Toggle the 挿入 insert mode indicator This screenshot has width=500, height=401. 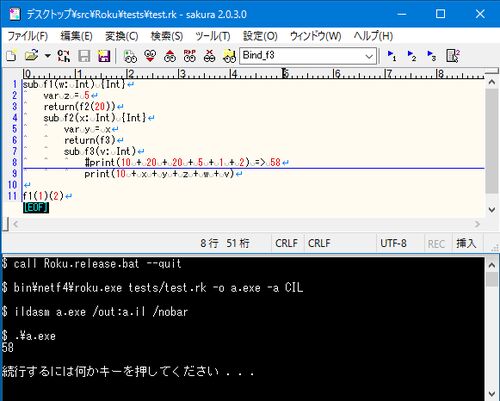click(466, 243)
